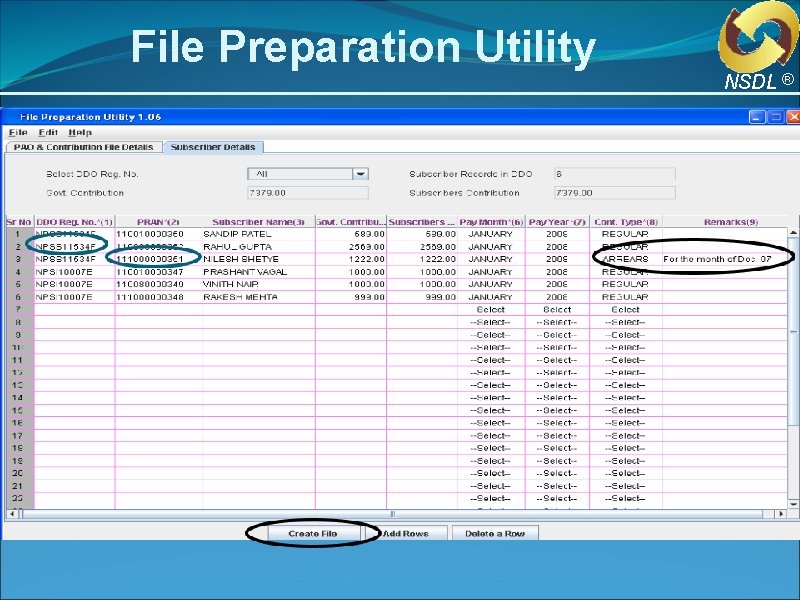Image resolution: width=800 pixels, height=600 pixels.
Task: Click the Add Rows button
Action: (x=406, y=534)
